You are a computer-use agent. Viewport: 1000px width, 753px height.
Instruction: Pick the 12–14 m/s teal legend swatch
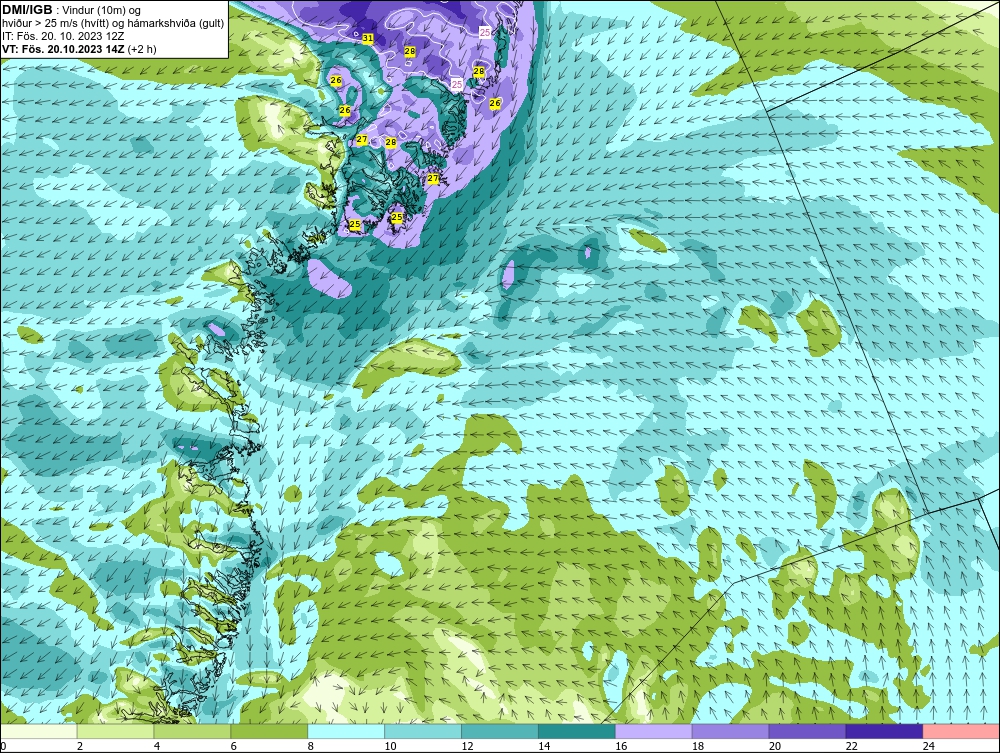499,731
